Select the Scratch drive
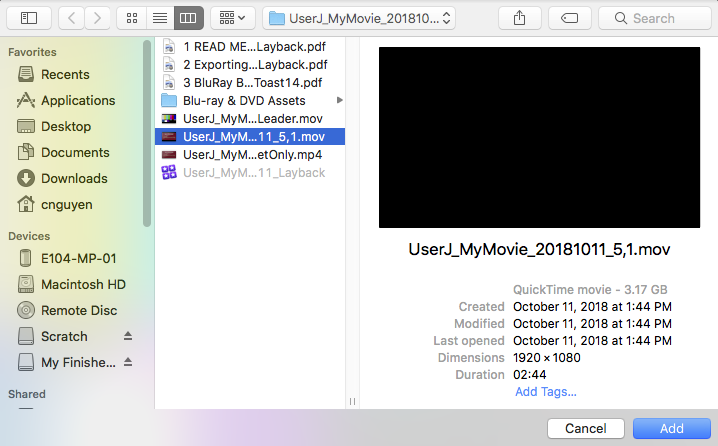 pyautogui.click(x=64, y=337)
